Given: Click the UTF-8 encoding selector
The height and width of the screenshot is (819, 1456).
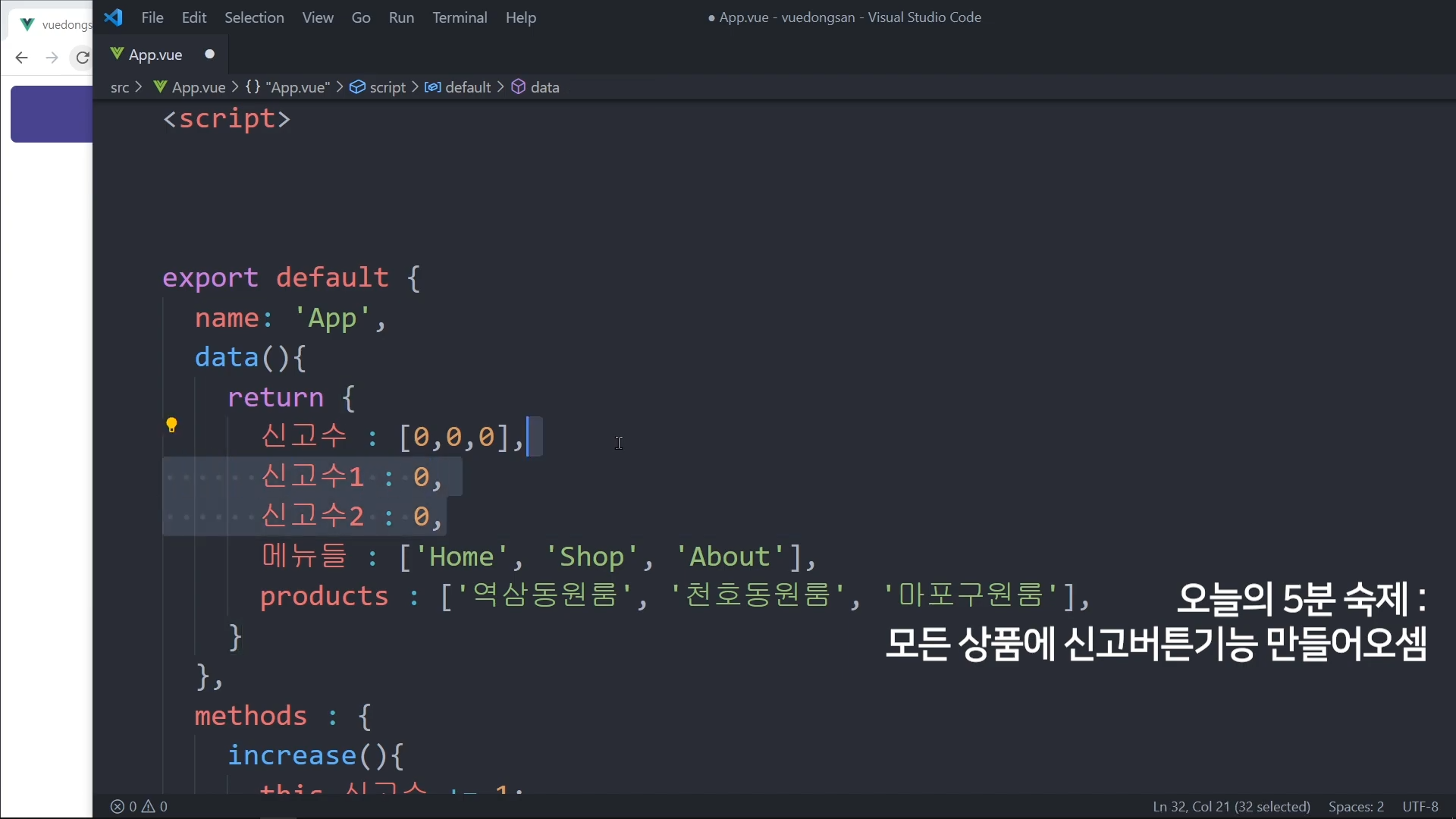Looking at the screenshot, I should point(1420,807).
